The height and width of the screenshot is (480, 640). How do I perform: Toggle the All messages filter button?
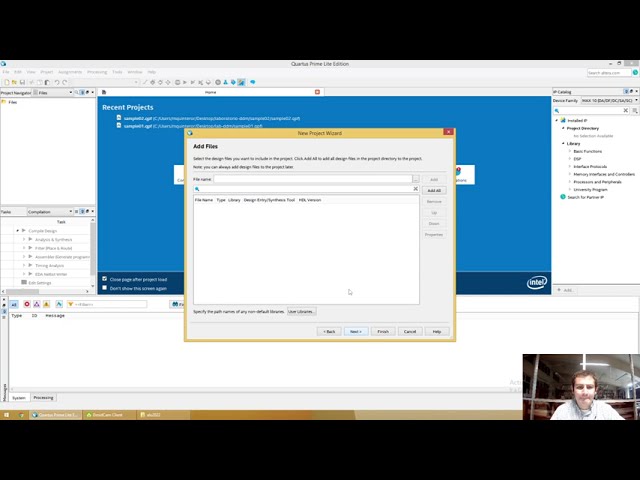tap(14, 304)
